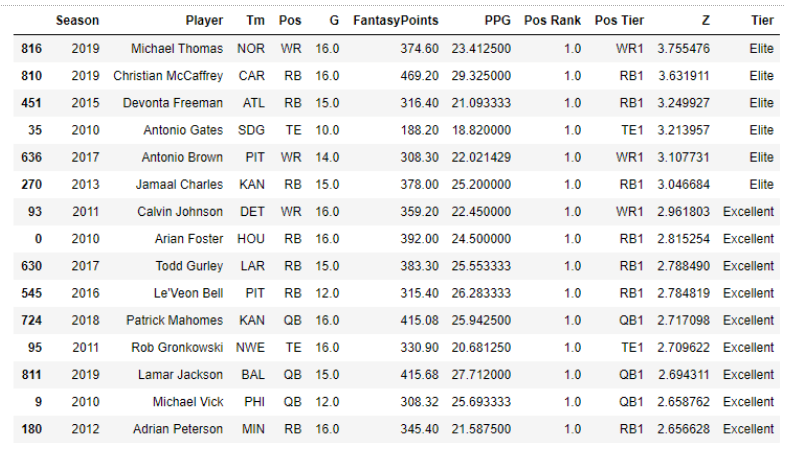Click Arian Foster's row index 0
Screen dimensions: 785x451
38,239
